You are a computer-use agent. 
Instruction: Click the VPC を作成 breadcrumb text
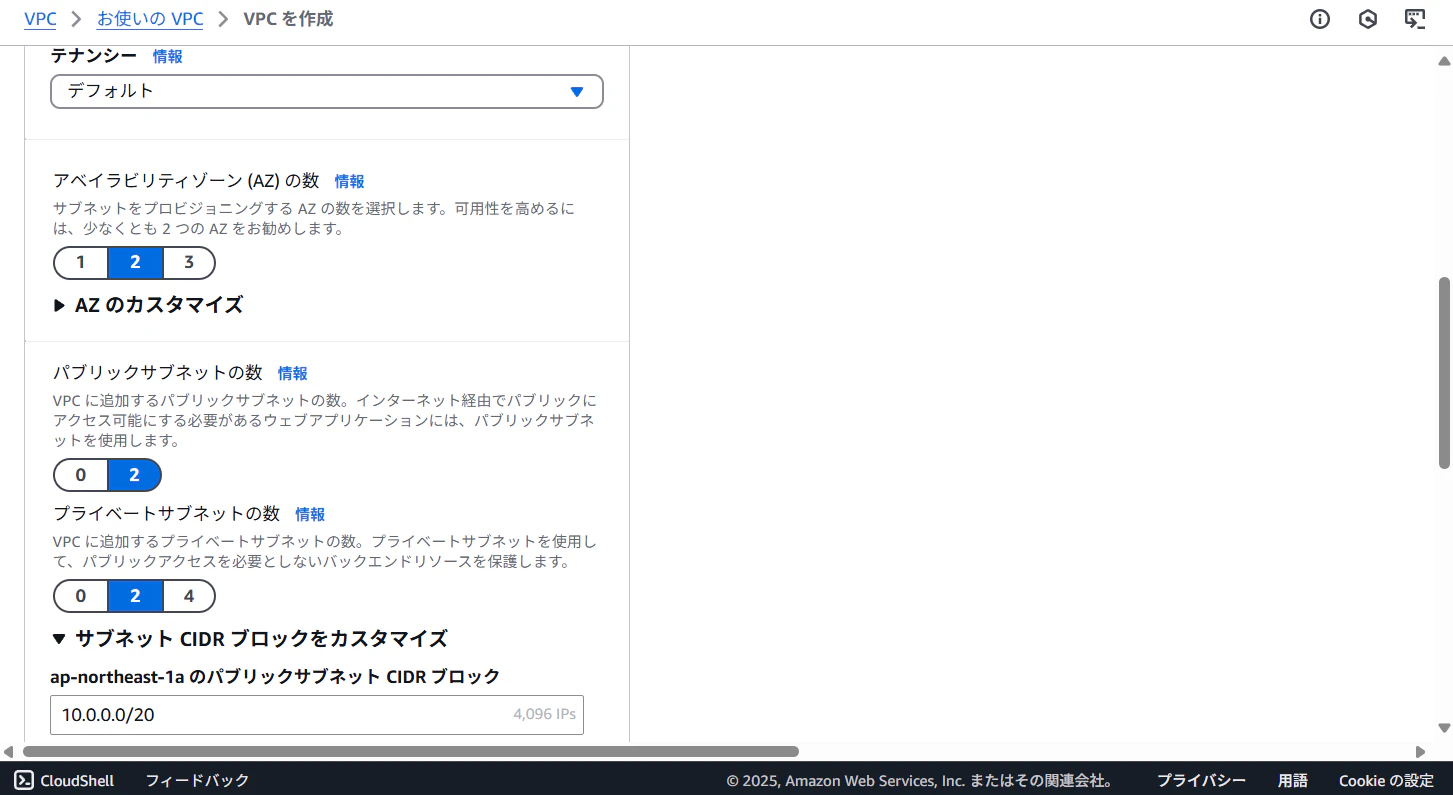tap(289, 19)
